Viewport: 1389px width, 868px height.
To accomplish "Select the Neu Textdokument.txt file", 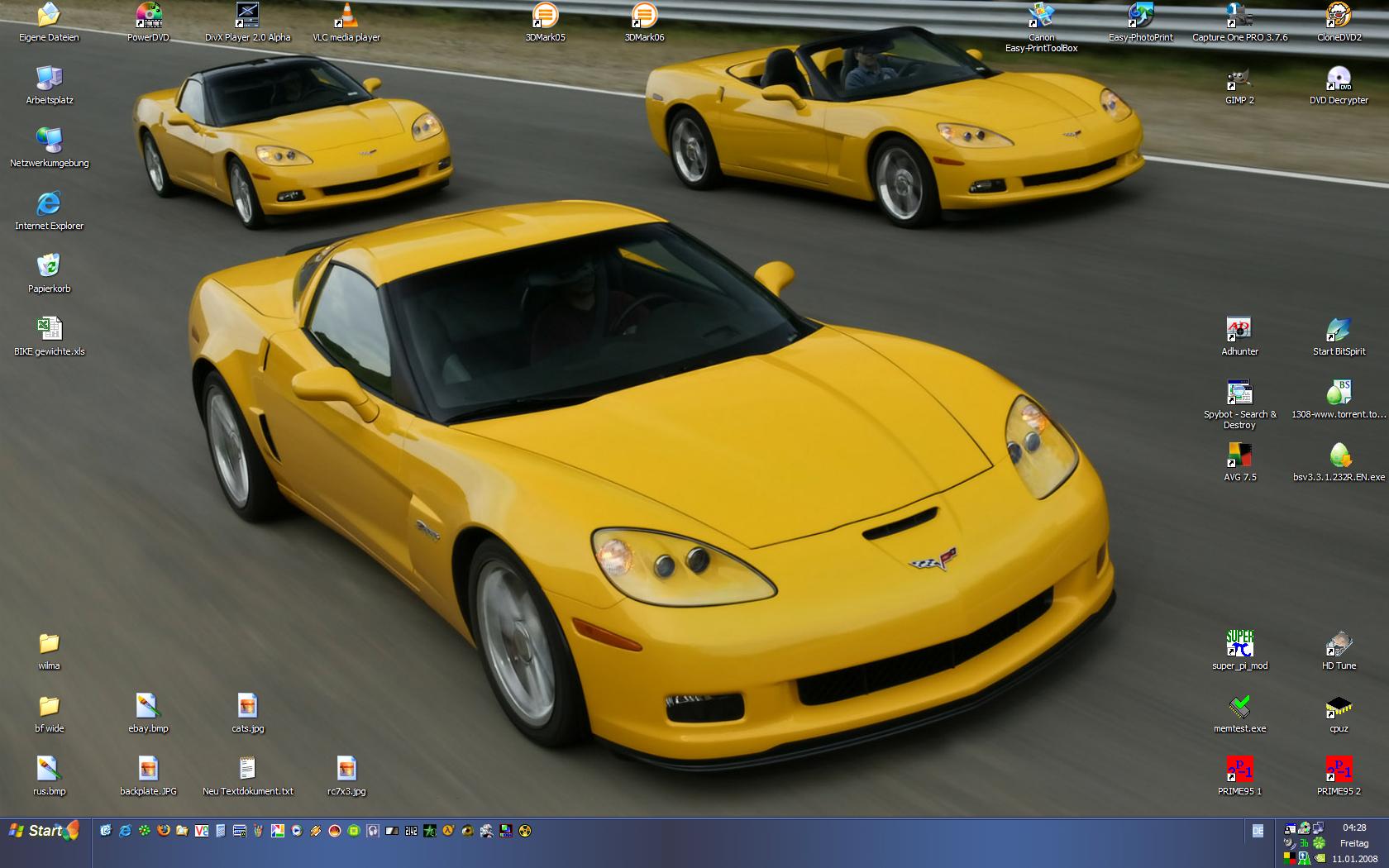I will click(x=247, y=770).
